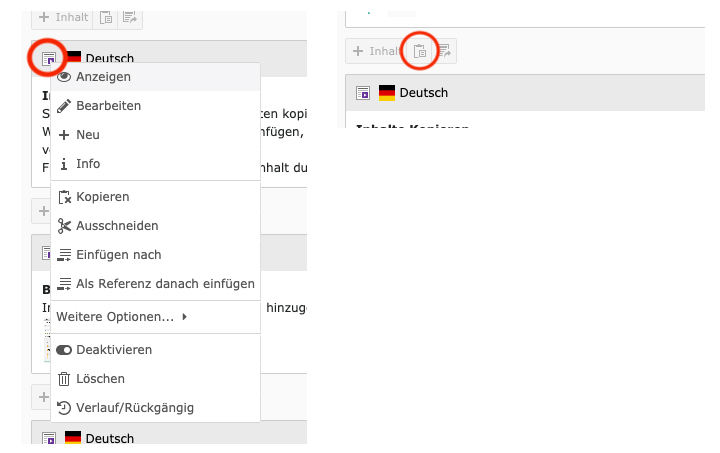720x453 pixels.
Task: Click the German flag in the right panel header
Action: (387, 93)
